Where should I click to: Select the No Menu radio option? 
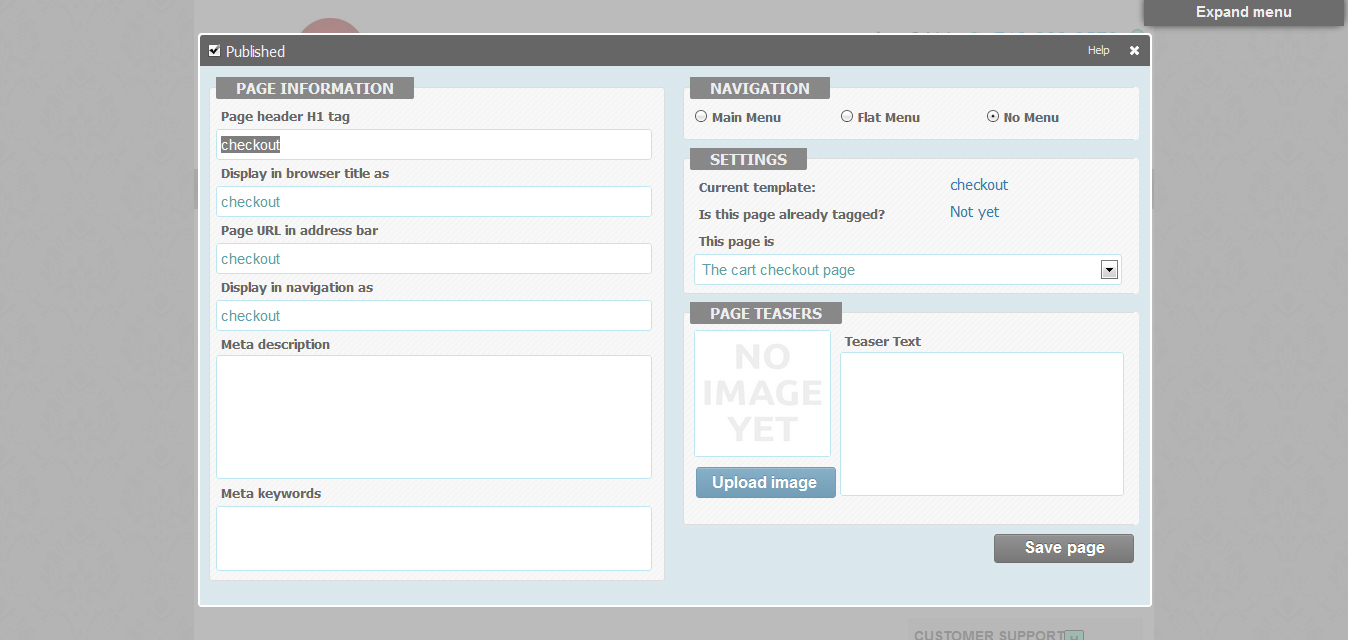993,117
